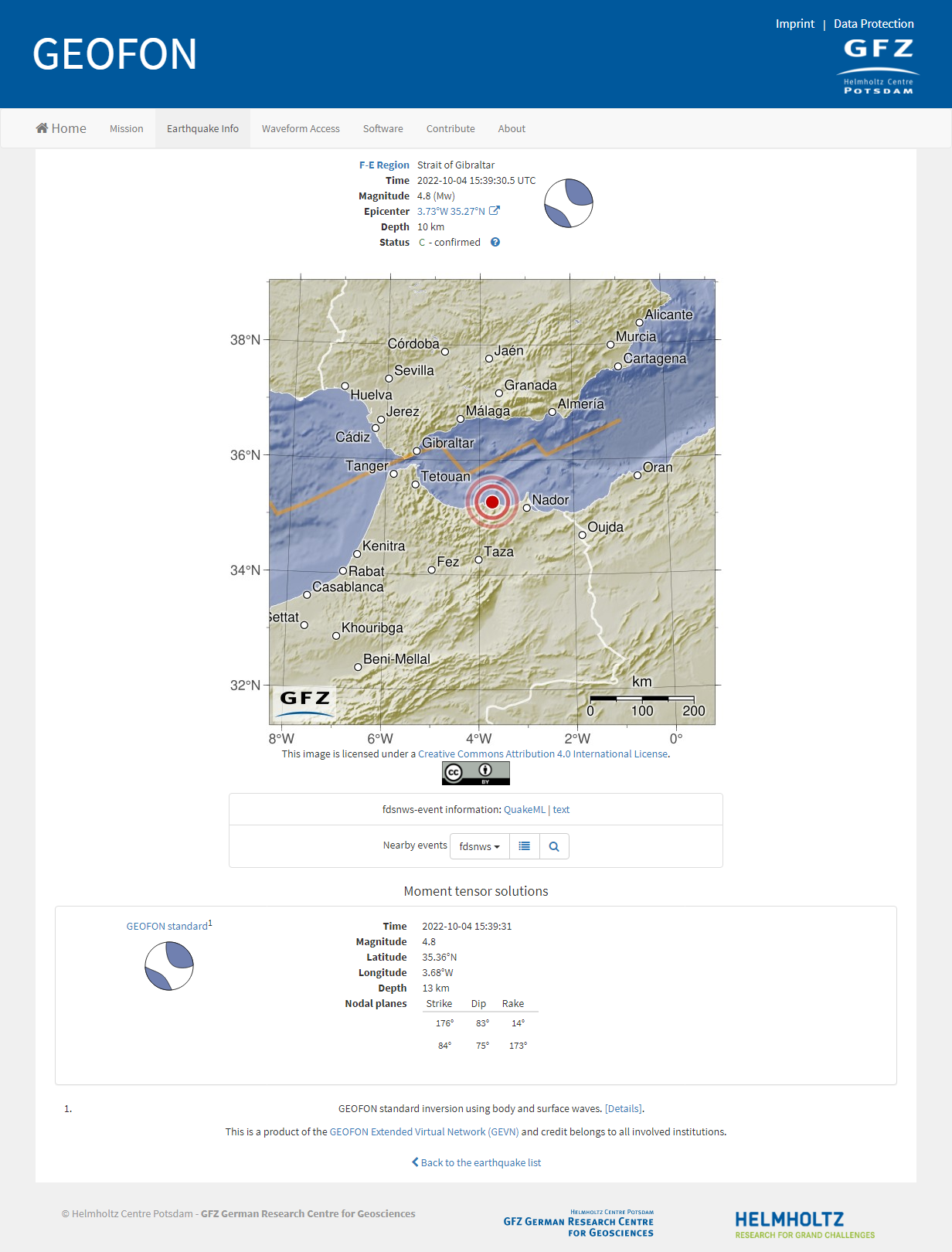Click the GFZ German Research Centre footer logo

coord(578,1223)
